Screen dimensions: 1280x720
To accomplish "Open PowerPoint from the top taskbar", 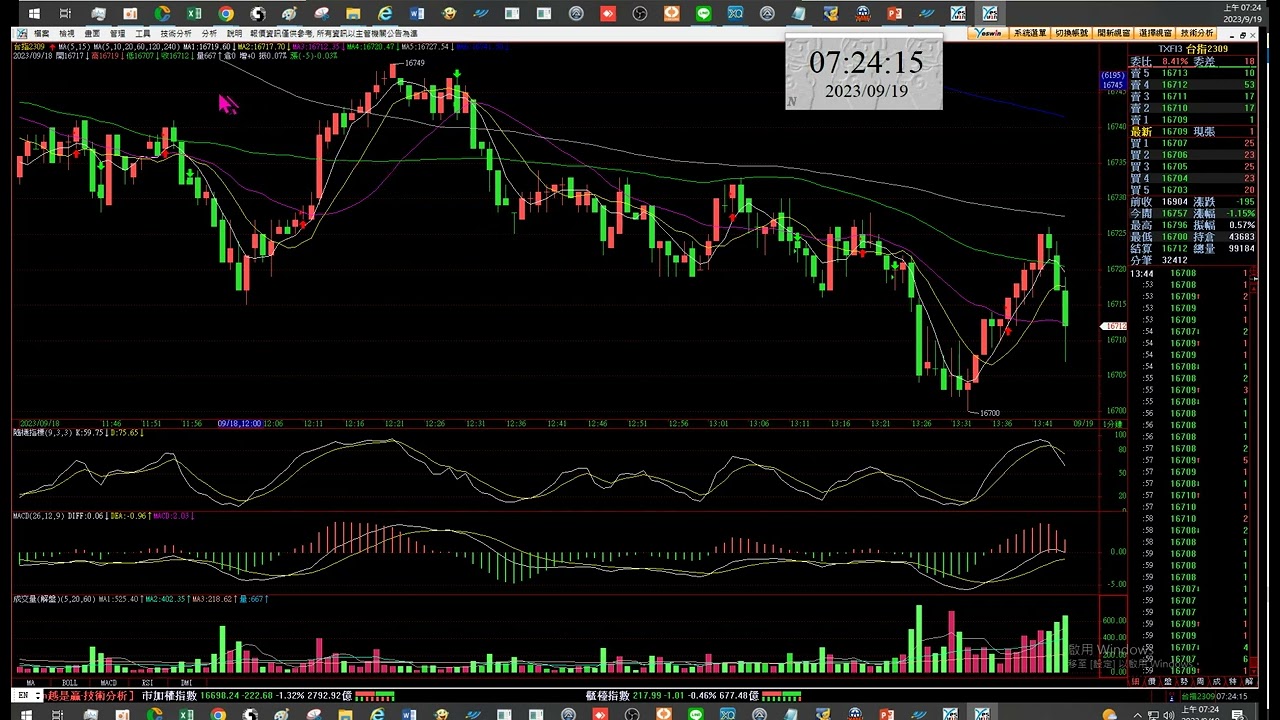I will click(894, 13).
